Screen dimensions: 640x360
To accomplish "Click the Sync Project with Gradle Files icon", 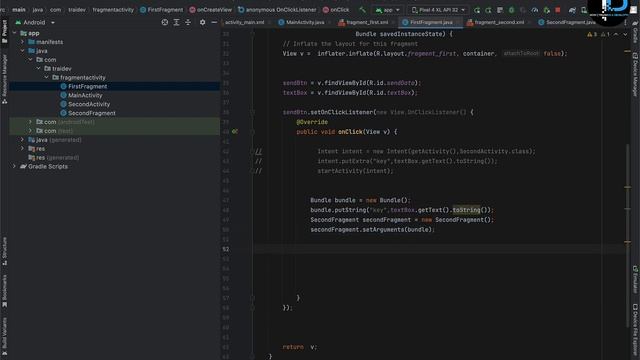I will coord(572,10).
